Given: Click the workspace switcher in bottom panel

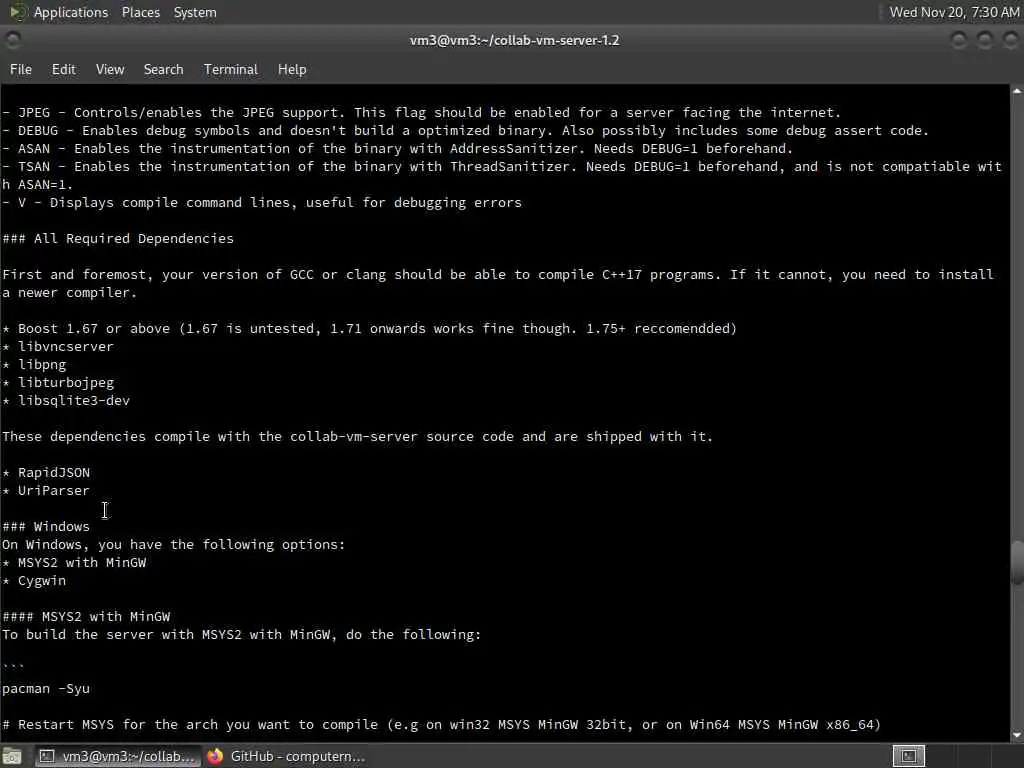Looking at the screenshot, I should pyautogui.click(x=908, y=756).
